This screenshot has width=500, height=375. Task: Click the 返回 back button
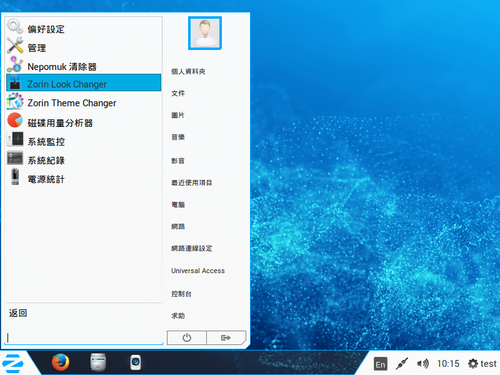point(18,313)
